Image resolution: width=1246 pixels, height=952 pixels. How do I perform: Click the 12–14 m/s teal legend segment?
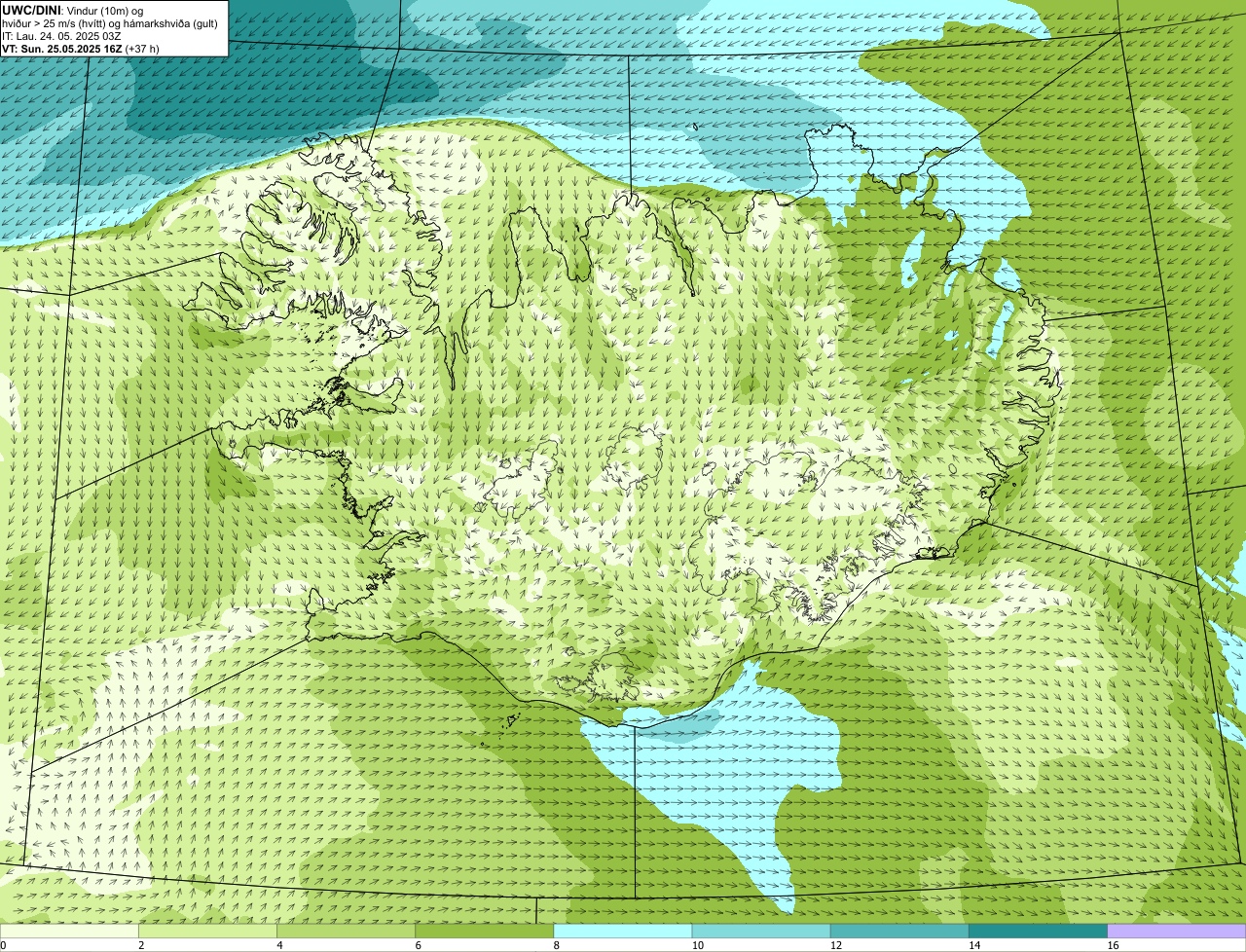[898, 931]
